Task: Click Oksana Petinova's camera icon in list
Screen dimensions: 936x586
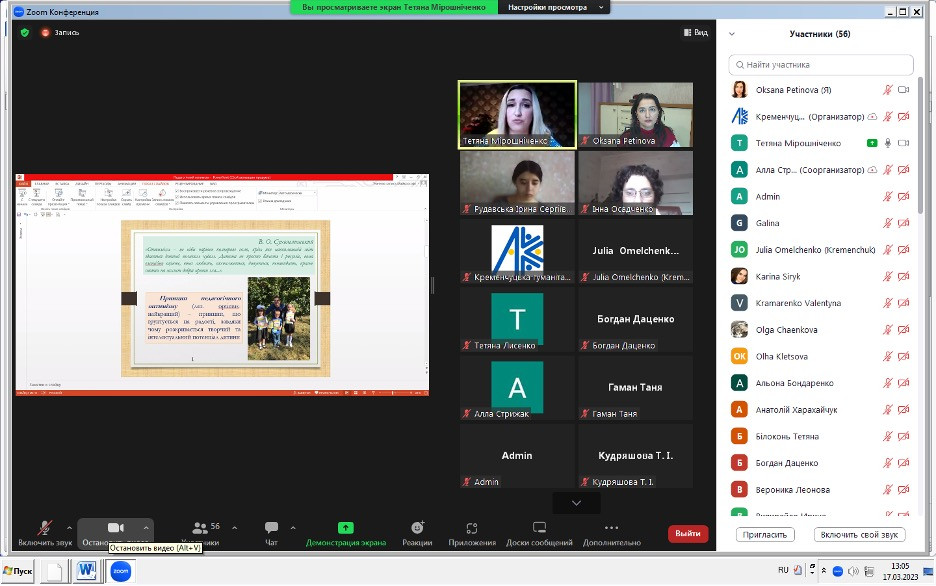Action: coord(904,90)
